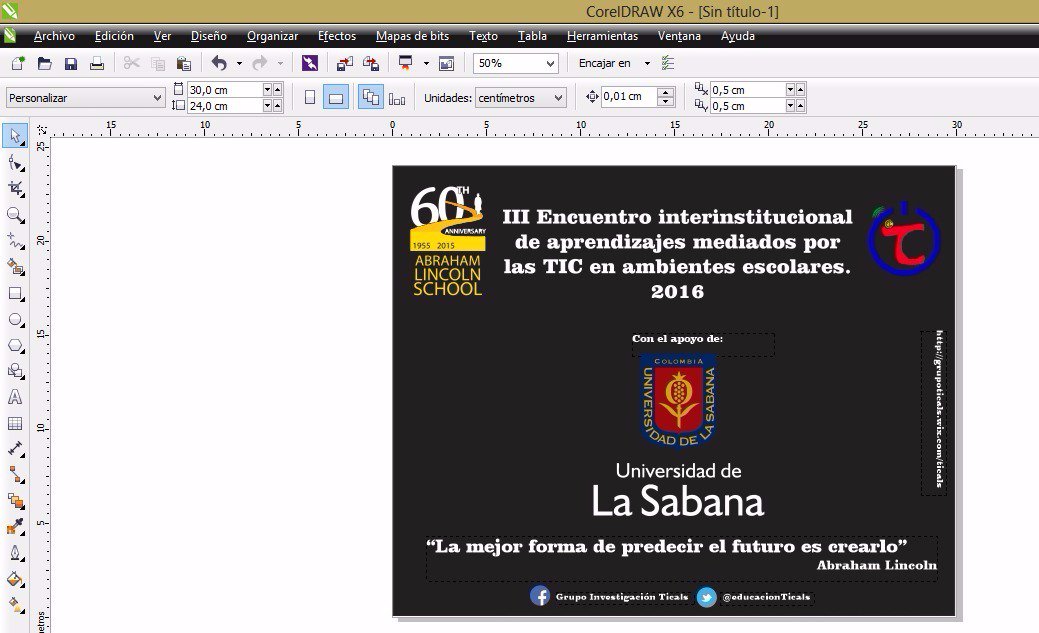1039x633 pixels.
Task: Select the Fill bucket tool
Action: (x=15, y=579)
